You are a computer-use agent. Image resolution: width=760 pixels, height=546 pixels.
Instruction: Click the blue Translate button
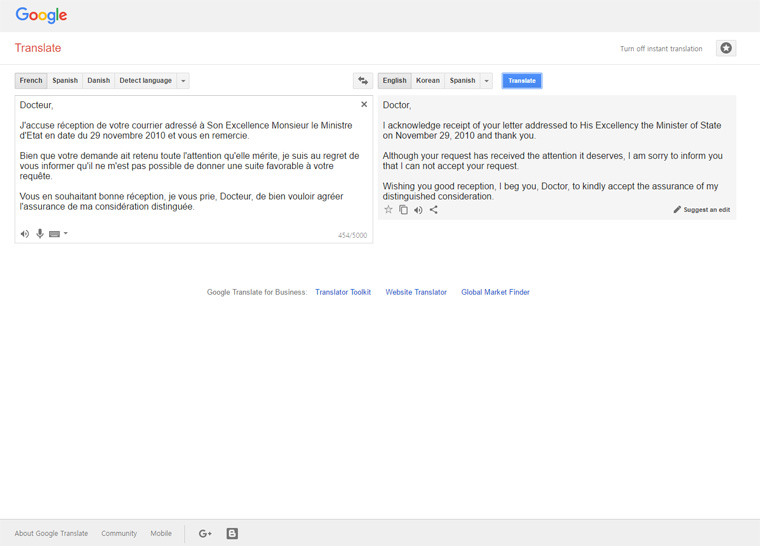click(522, 80)
